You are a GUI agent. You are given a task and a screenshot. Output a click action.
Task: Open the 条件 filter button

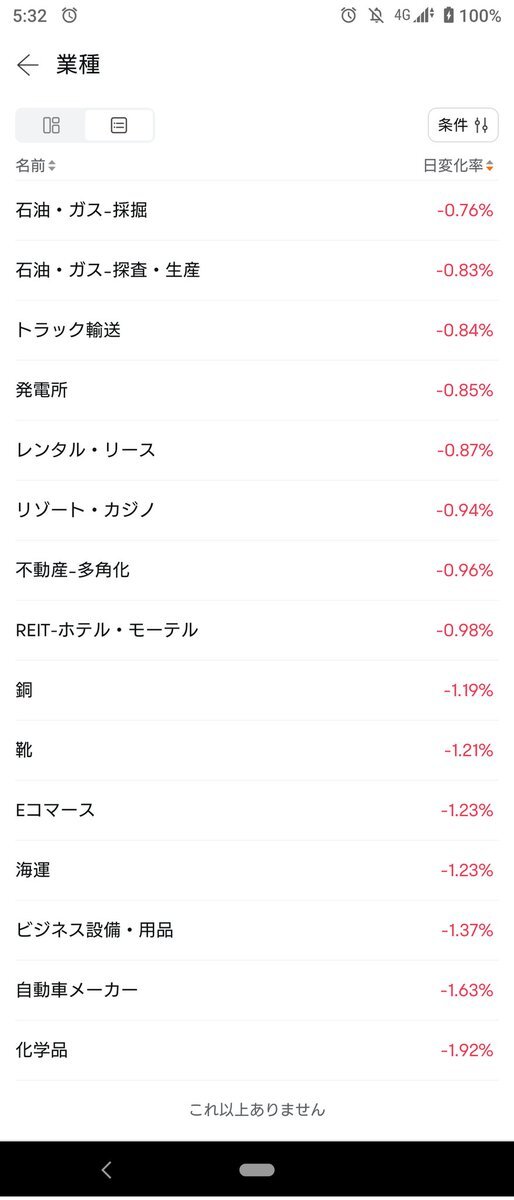463,125
